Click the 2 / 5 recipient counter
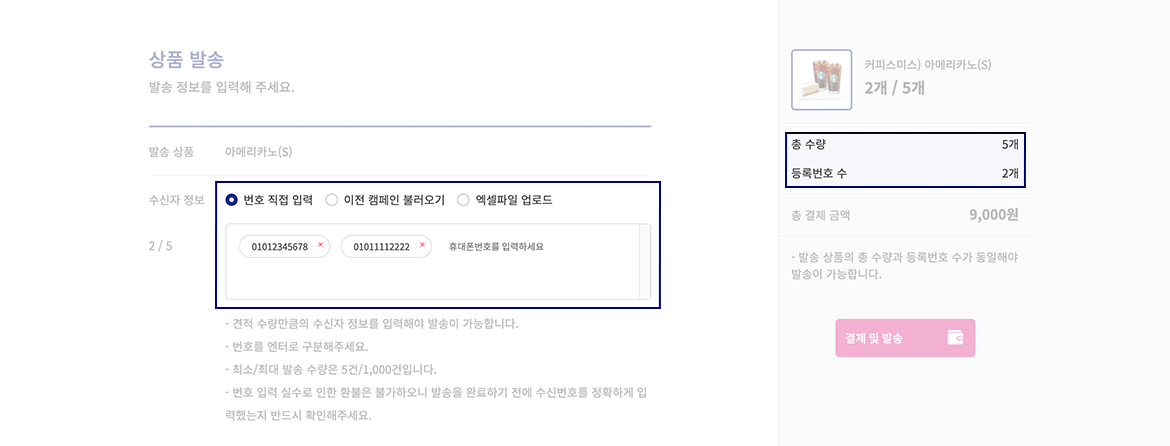 point(160,245)
